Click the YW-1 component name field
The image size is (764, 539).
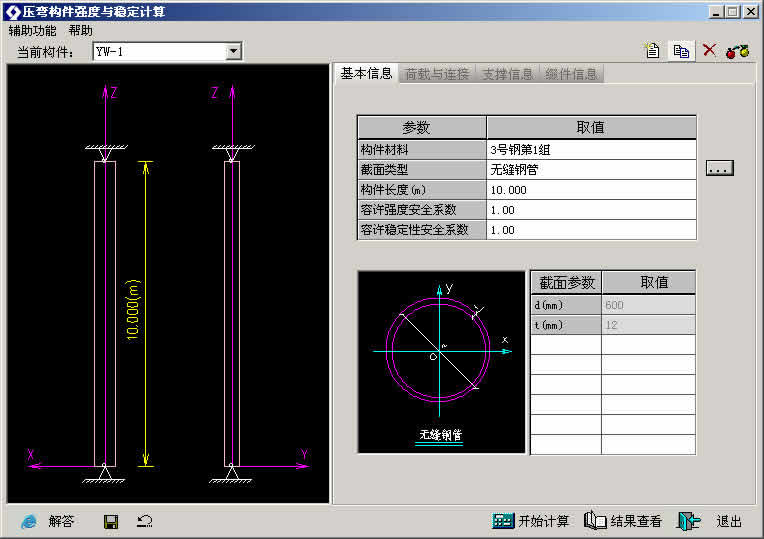(x=160, y=51)
